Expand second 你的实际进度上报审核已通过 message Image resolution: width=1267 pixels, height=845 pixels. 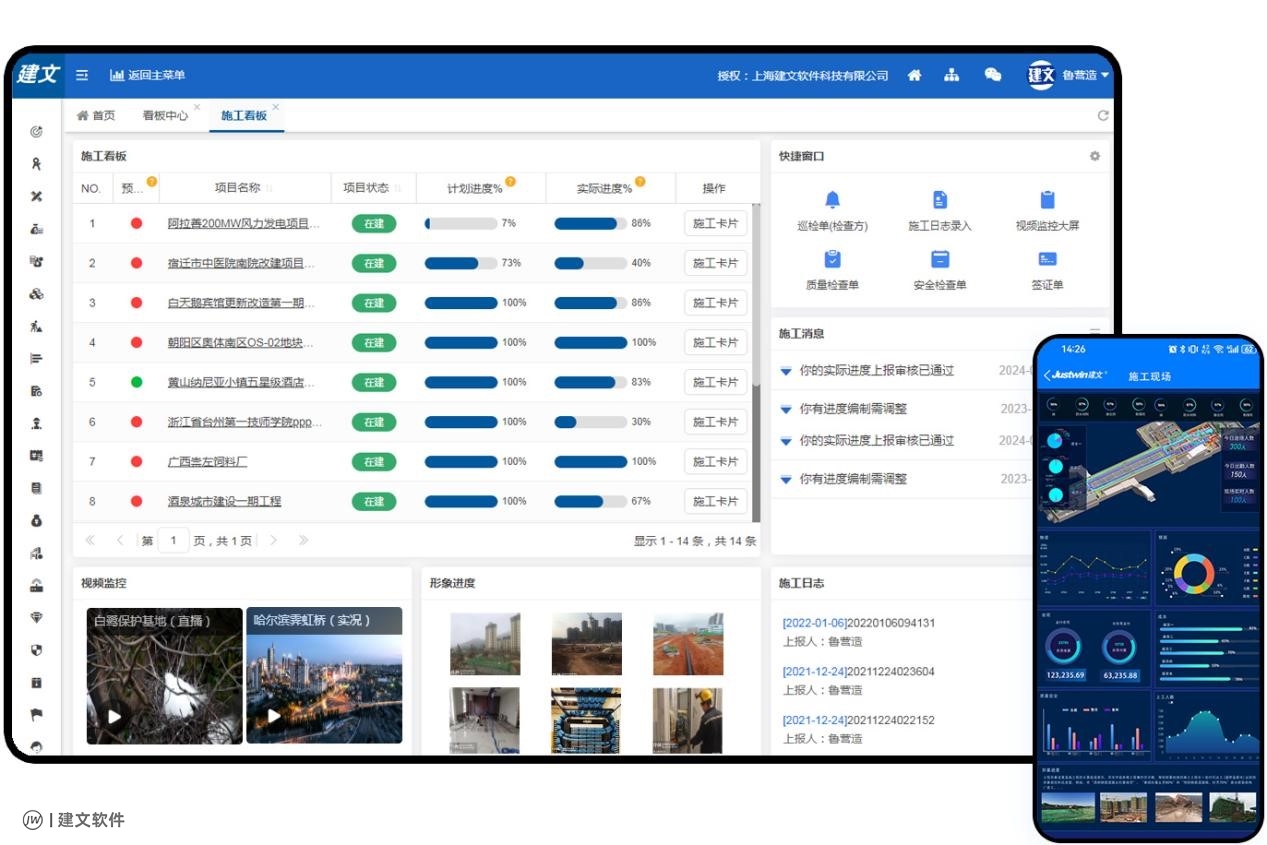(786, 441)
